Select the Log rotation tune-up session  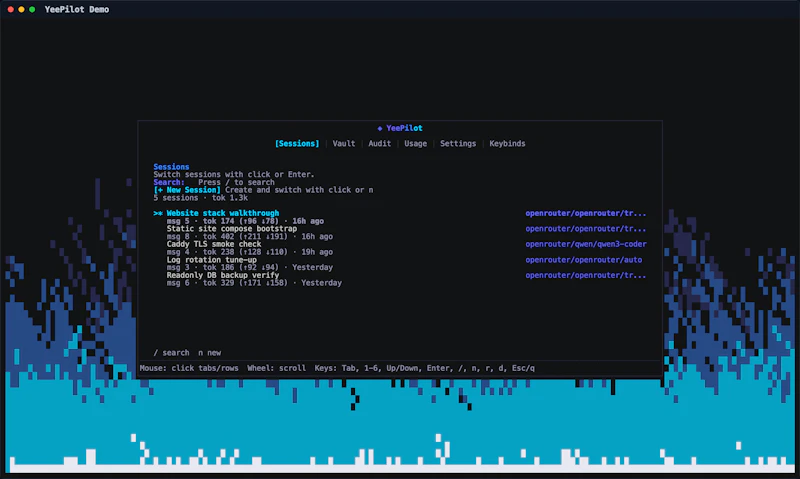(212, 260)
